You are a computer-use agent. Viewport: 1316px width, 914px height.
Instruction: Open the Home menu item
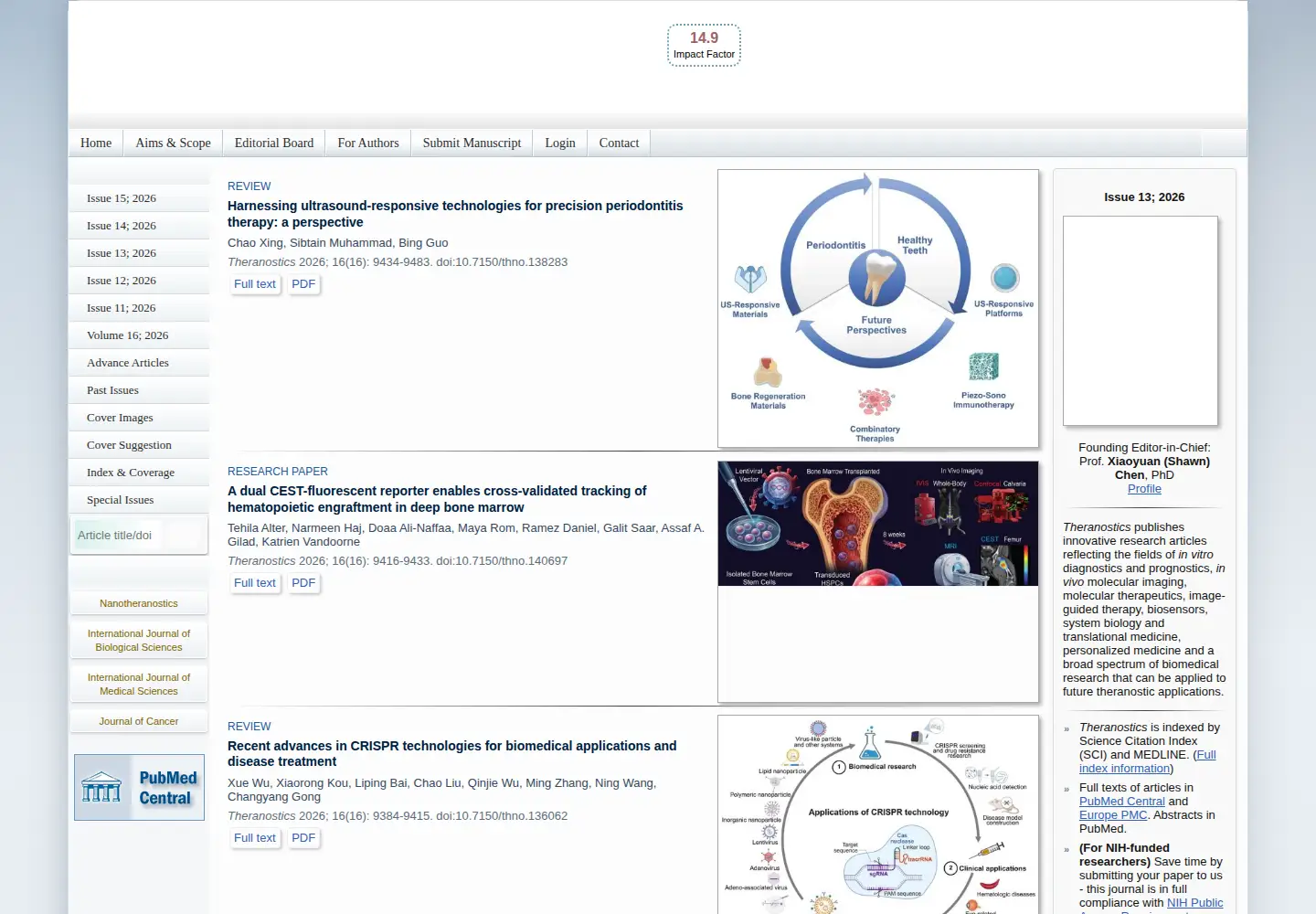coord(96,143)
